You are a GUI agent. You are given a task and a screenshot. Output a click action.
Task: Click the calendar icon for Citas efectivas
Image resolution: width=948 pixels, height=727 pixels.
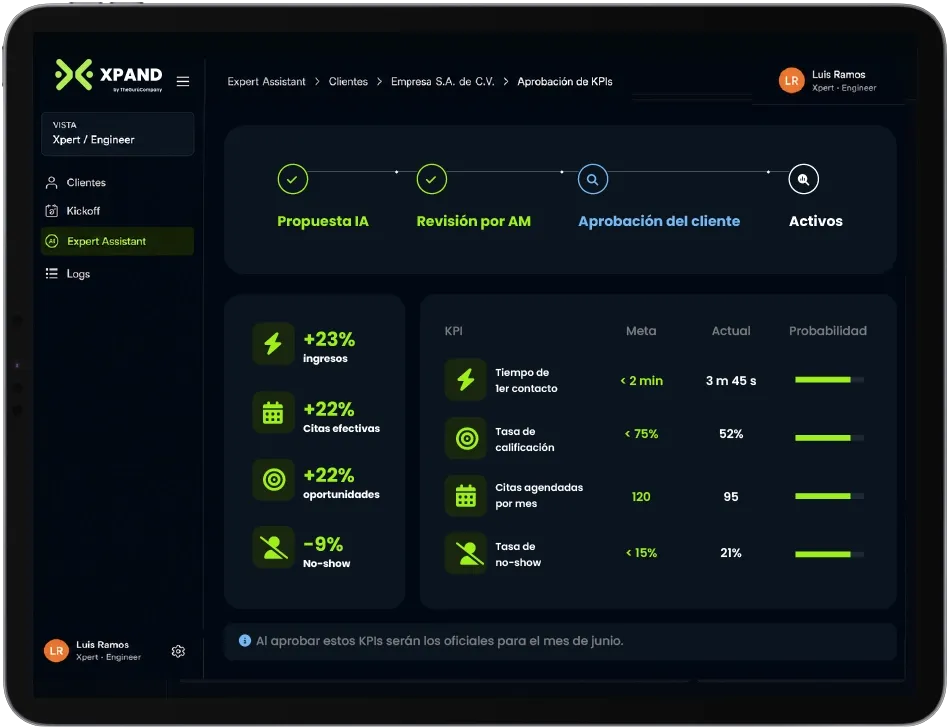(x=273, y=413)
